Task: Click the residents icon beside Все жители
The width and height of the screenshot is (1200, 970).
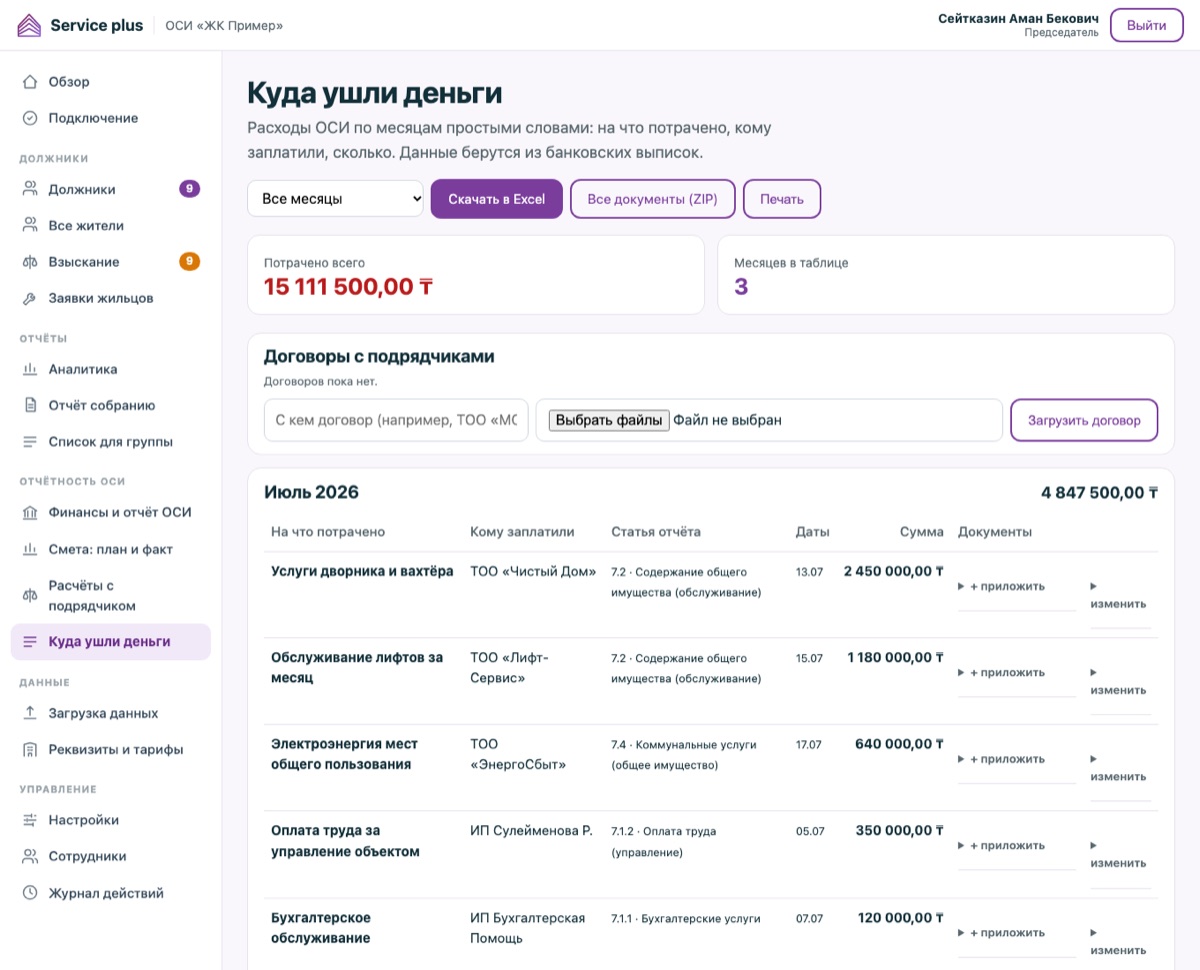Action: point(30,226)
